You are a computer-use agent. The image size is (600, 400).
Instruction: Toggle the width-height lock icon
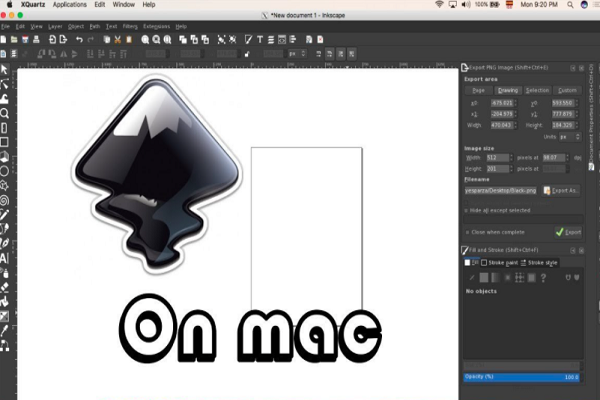click(x=247, y=54)
